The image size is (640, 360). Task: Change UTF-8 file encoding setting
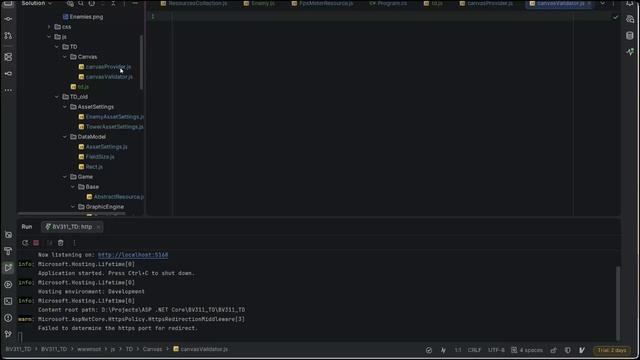click(496, 350)
